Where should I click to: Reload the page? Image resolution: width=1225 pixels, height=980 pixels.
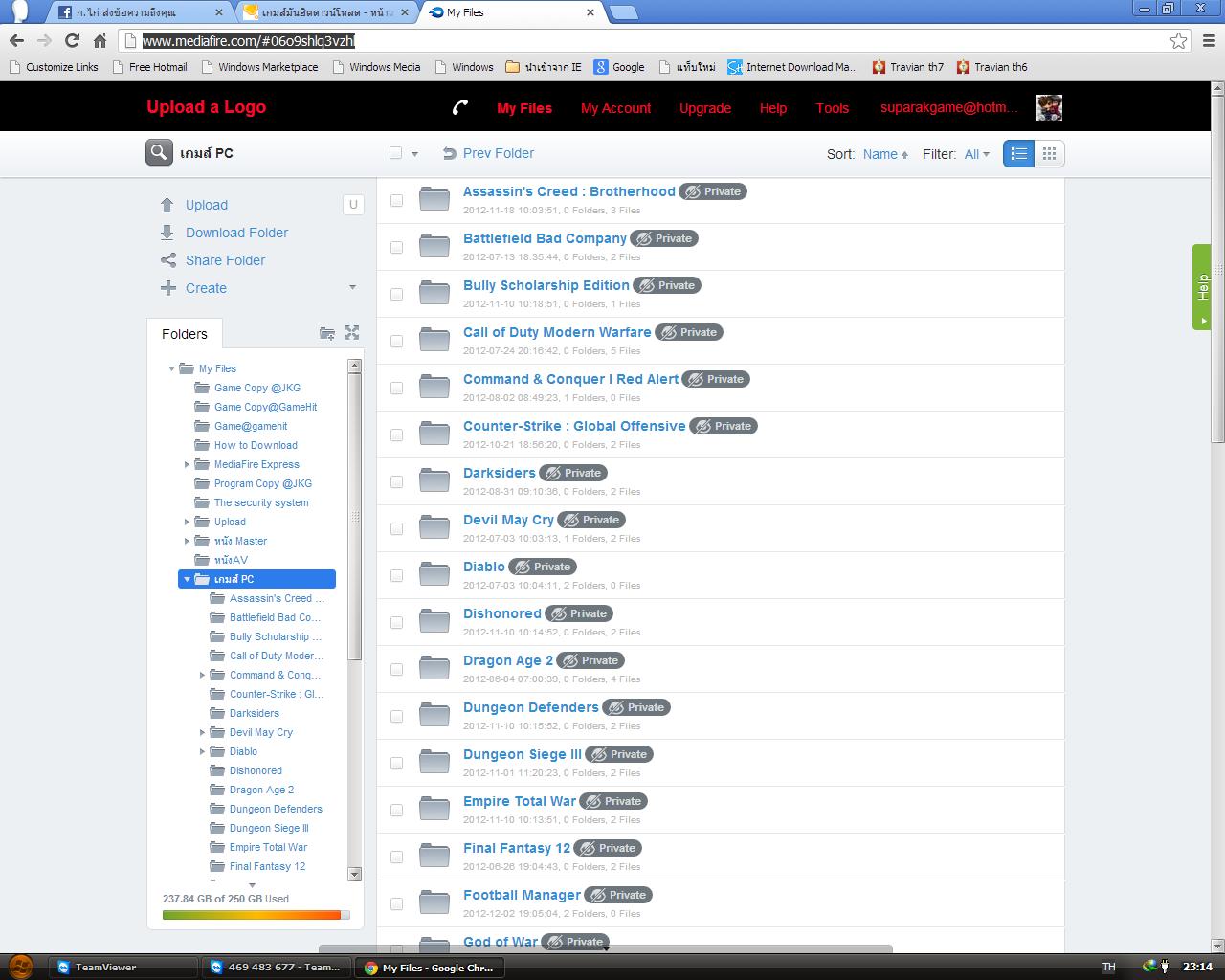[72, 40]
